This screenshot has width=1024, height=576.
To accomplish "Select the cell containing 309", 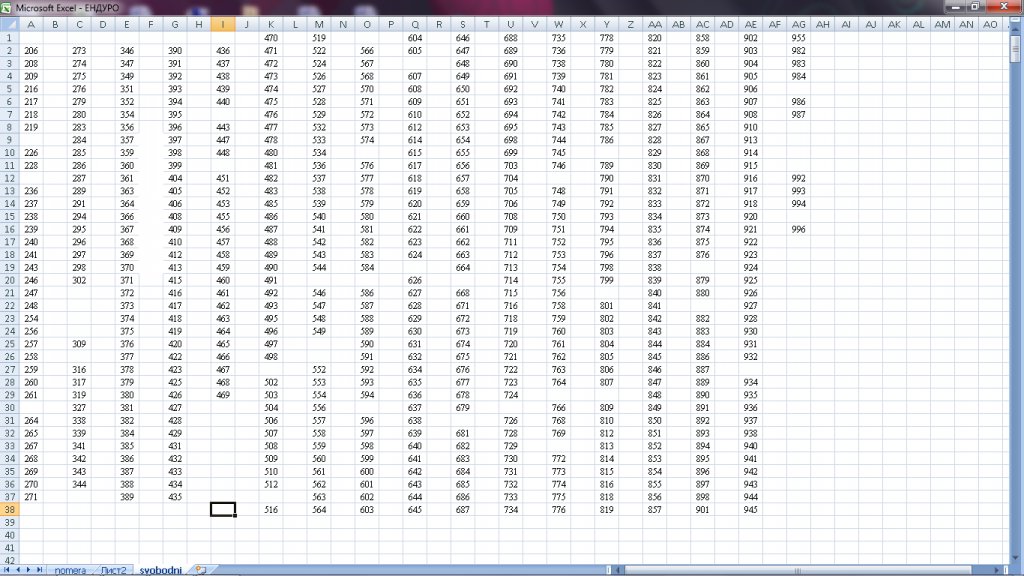I will (79, 344).
